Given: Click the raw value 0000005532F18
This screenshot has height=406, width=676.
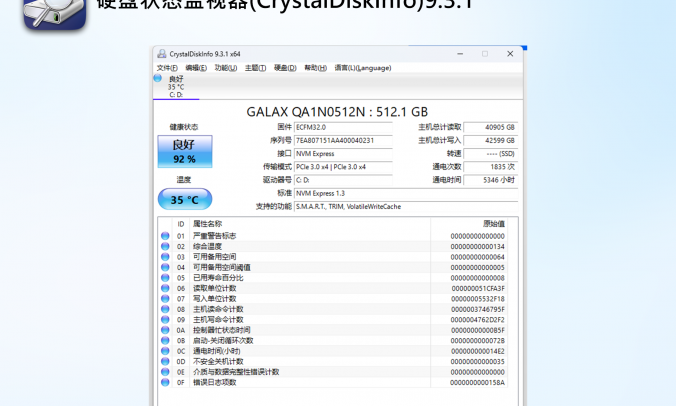Looking at the screenshot, I should point(478,299).
